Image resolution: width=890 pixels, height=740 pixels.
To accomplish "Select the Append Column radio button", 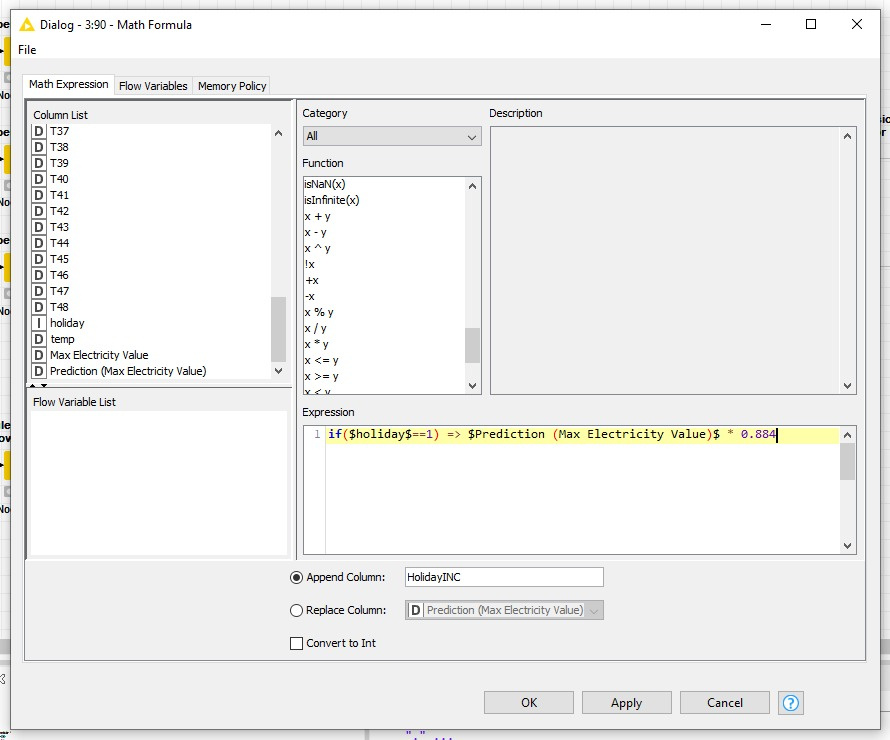I will pyautogui.click(x=296, y=577).
